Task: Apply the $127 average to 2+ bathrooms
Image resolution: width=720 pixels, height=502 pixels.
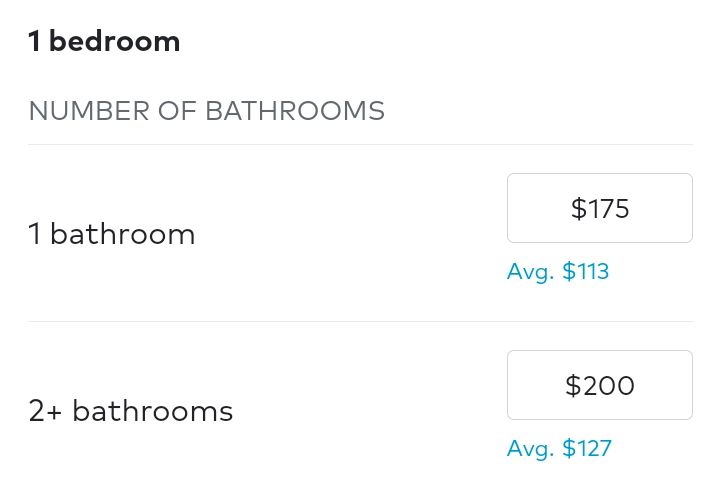Action: [x=559, y=448]
